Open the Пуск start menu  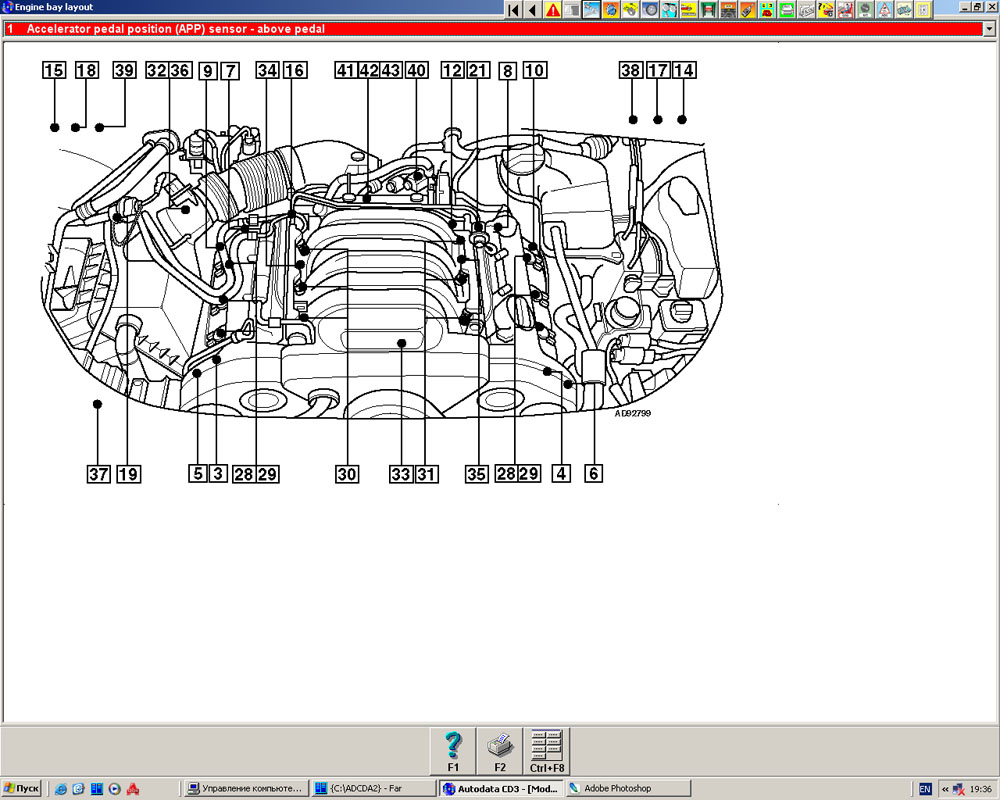(x=22, y=788)
